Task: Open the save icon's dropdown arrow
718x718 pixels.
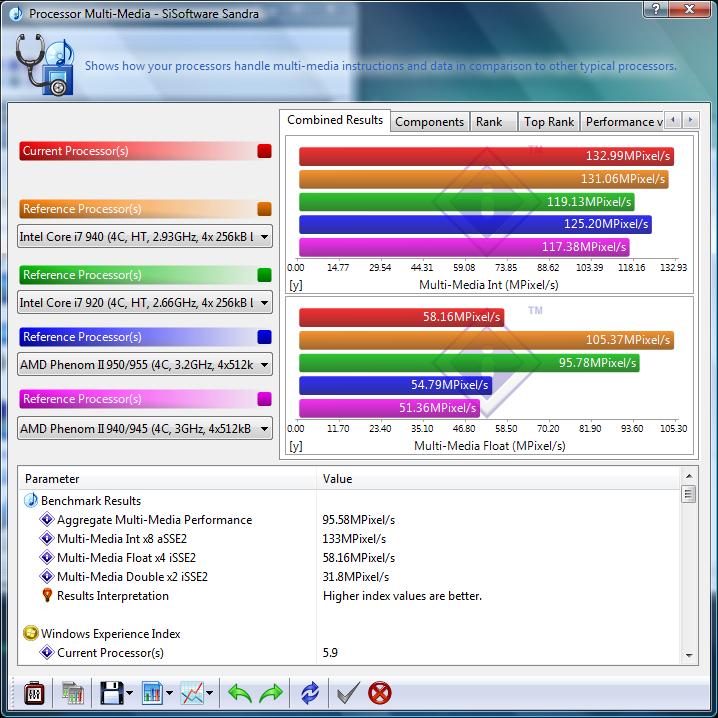Action: point(129,693)
